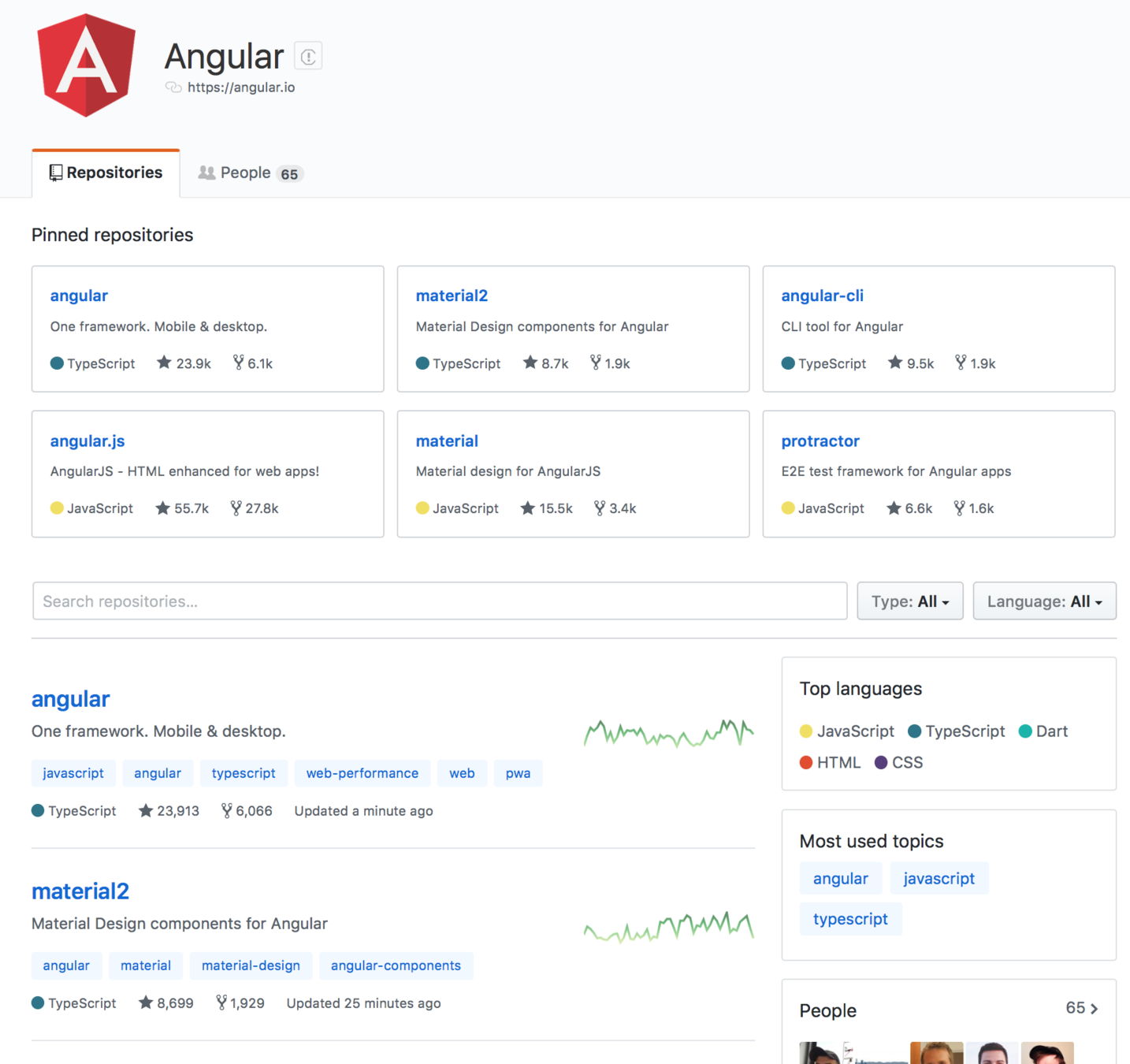This screenshot has width=1130, height=1064.
Task: Open the https://angular.io link
Action: tap(241, 87)
